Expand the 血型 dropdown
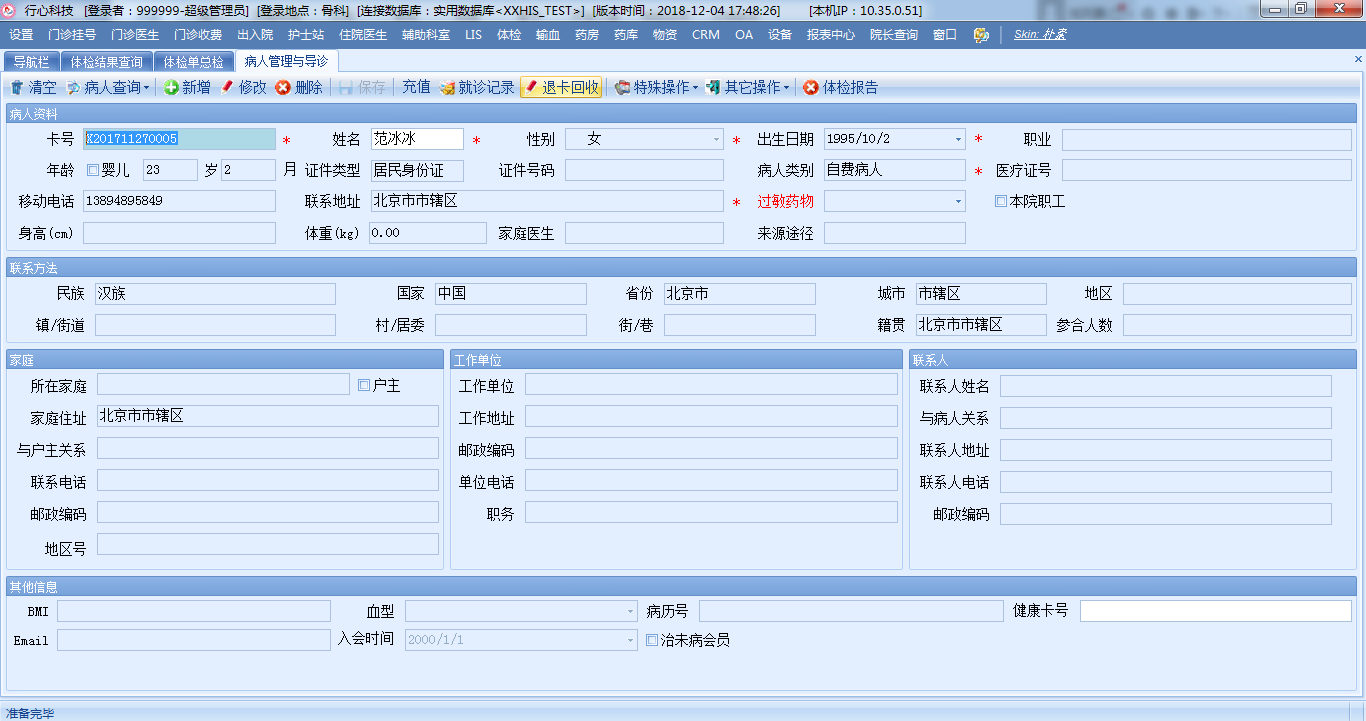Viewport: 1366px width, 721px height. click(x=630, y=611)
